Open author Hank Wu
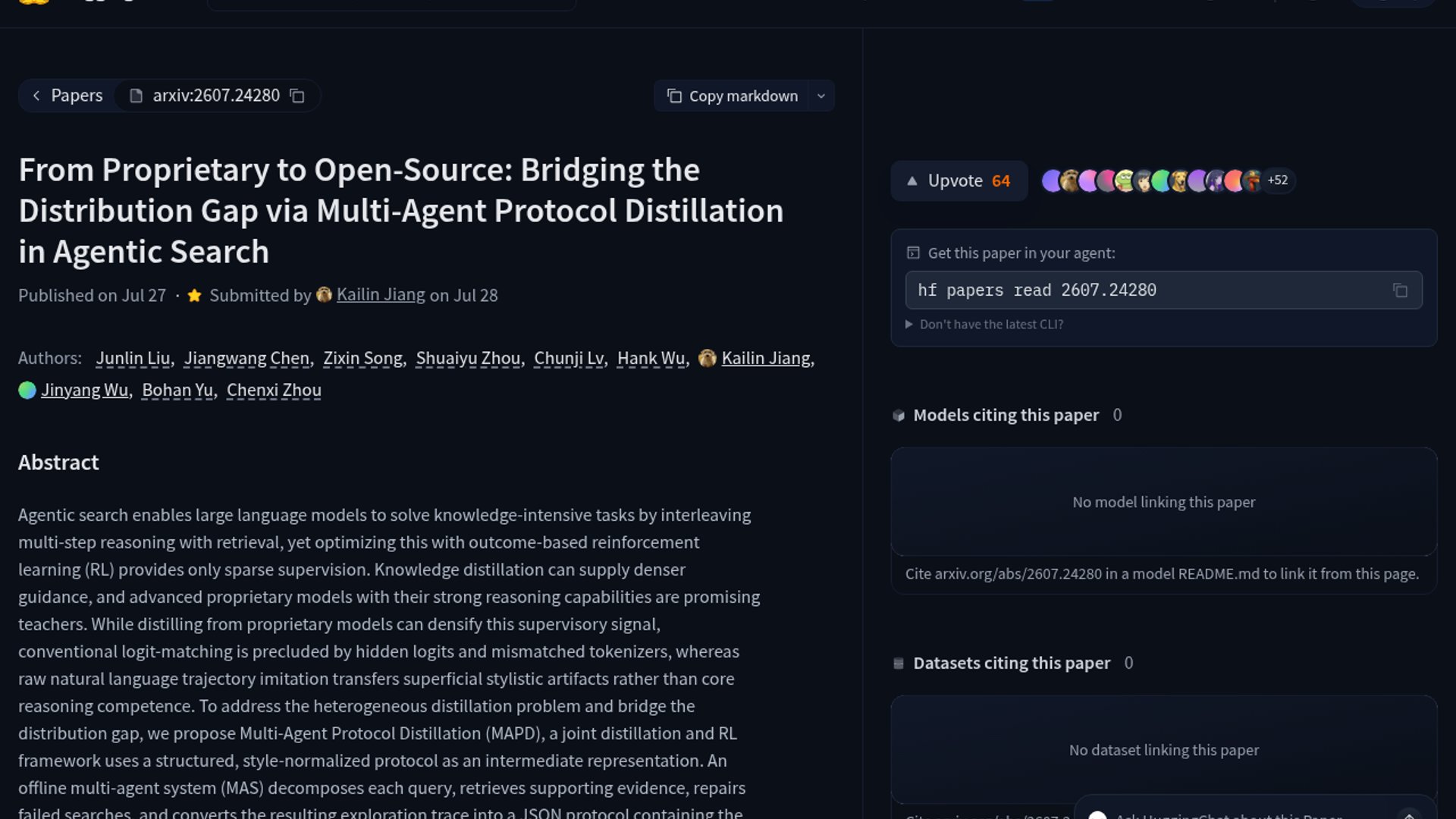Viewport: 1456px width, 819px height. click(x=651, y=358)
